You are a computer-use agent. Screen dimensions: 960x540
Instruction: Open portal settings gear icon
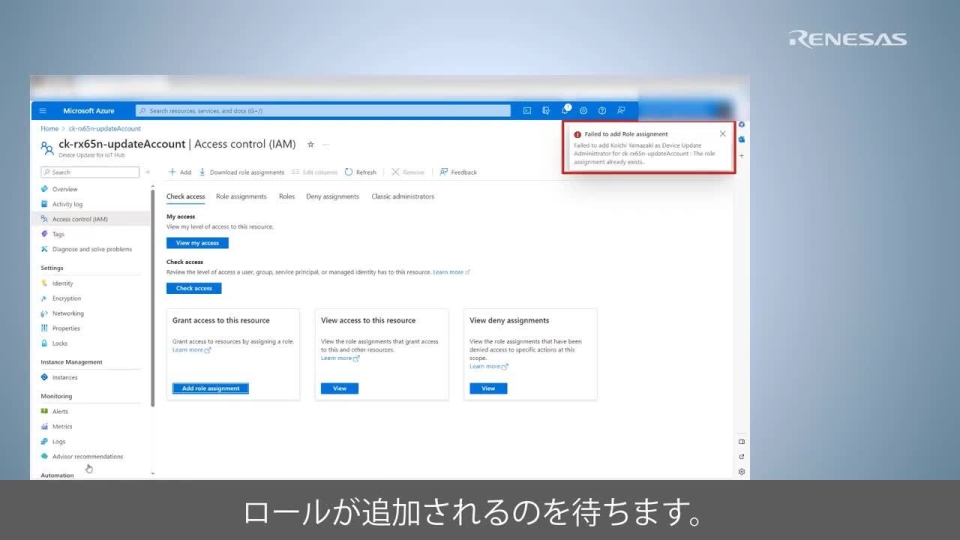(584, 111)
